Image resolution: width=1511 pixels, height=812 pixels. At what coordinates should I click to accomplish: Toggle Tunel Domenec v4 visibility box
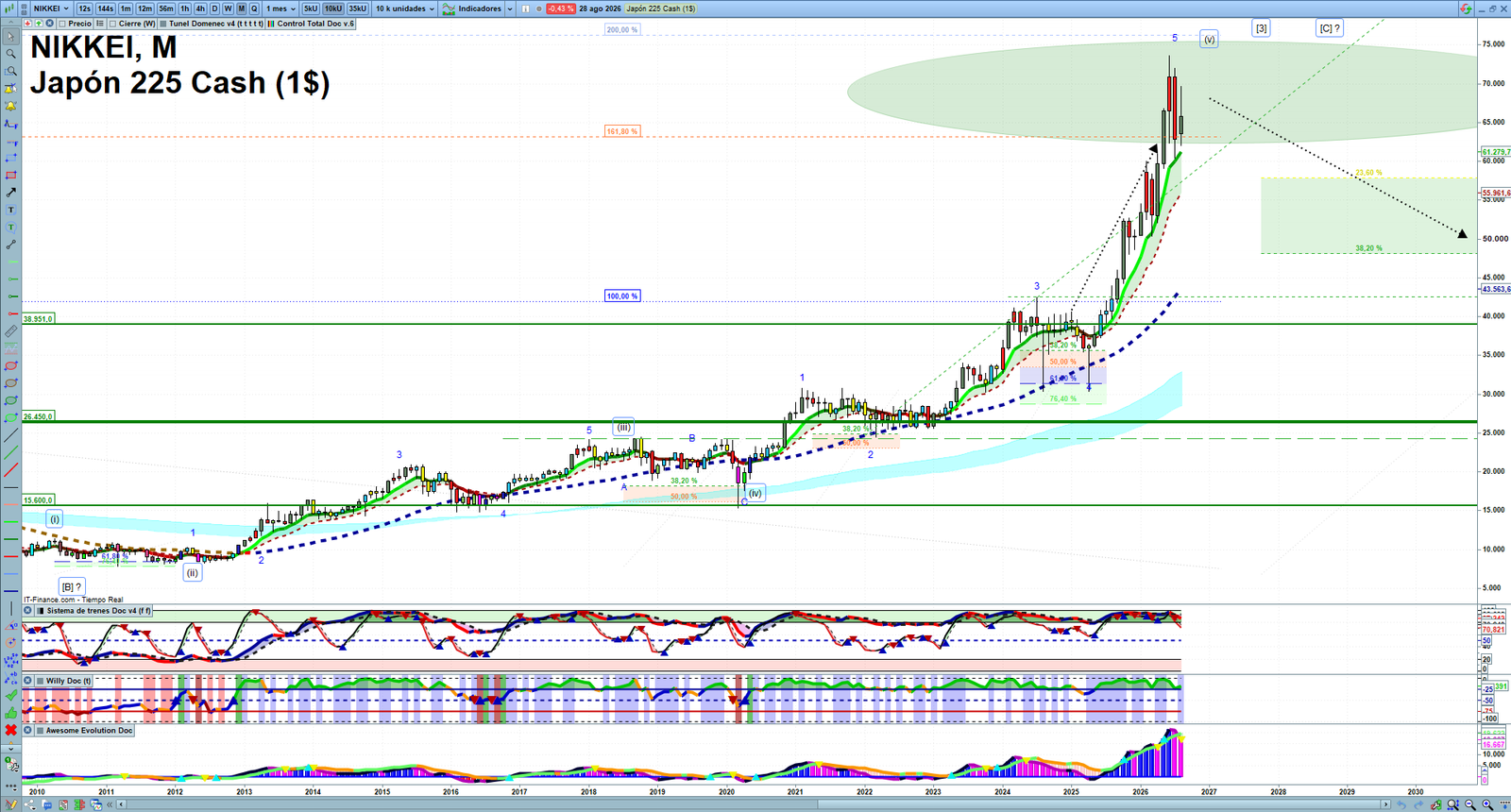click(x=162, y=24)
